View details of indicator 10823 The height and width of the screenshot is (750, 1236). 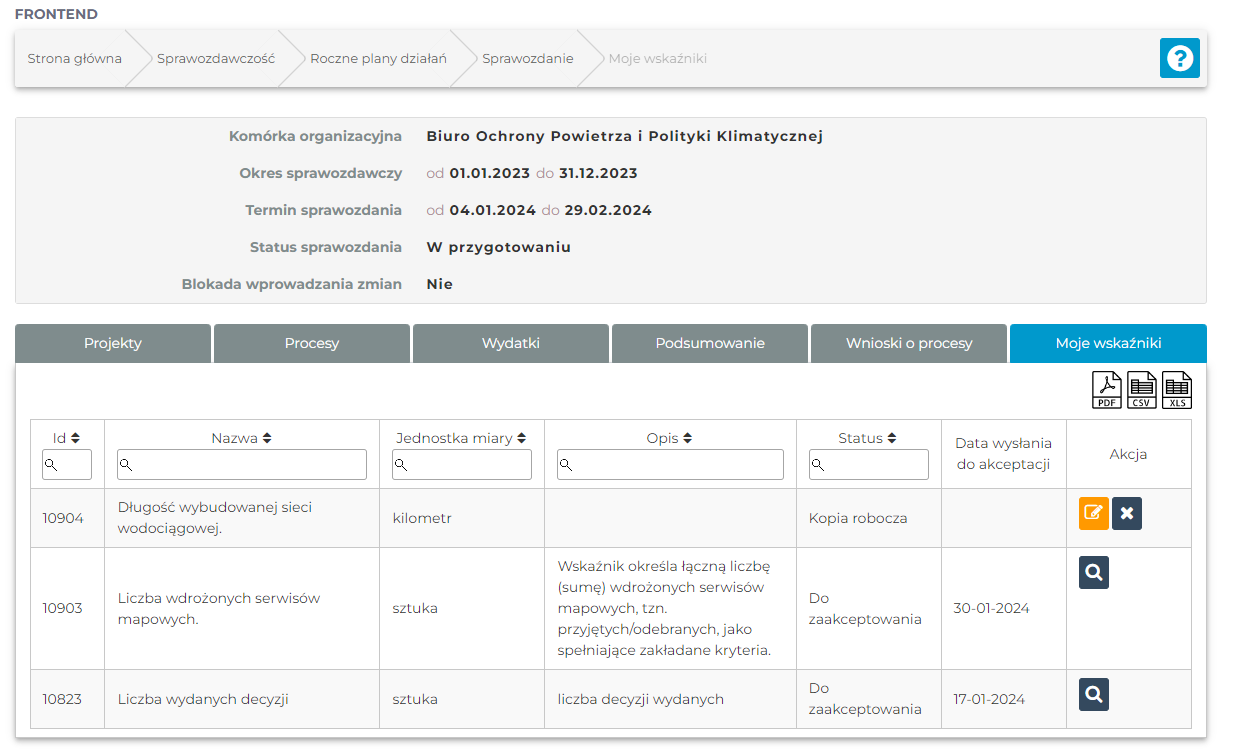[1094, 695]
